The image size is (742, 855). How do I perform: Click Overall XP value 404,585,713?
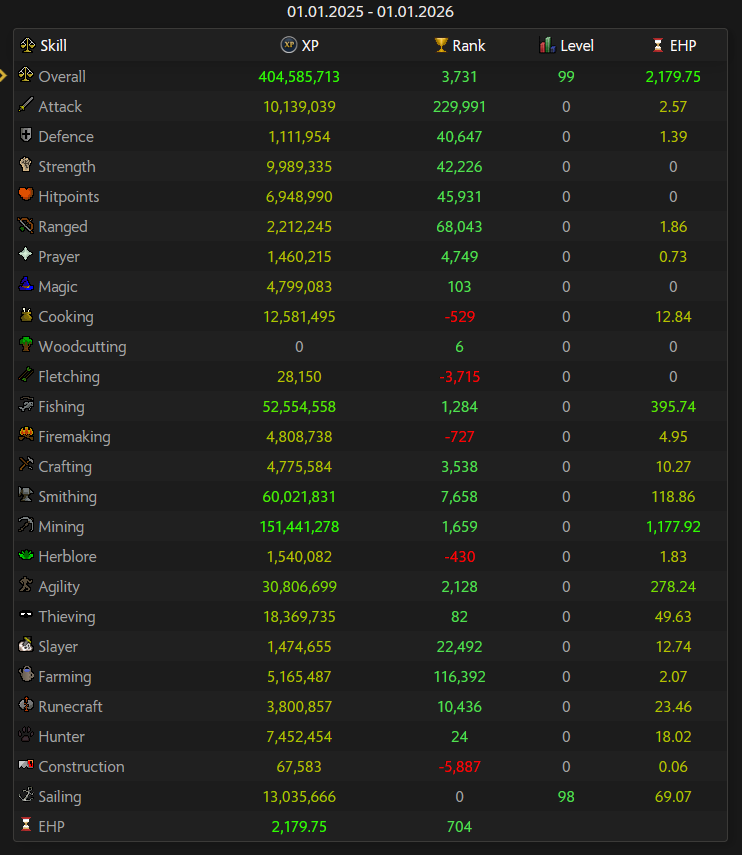[x=299, y=77]
